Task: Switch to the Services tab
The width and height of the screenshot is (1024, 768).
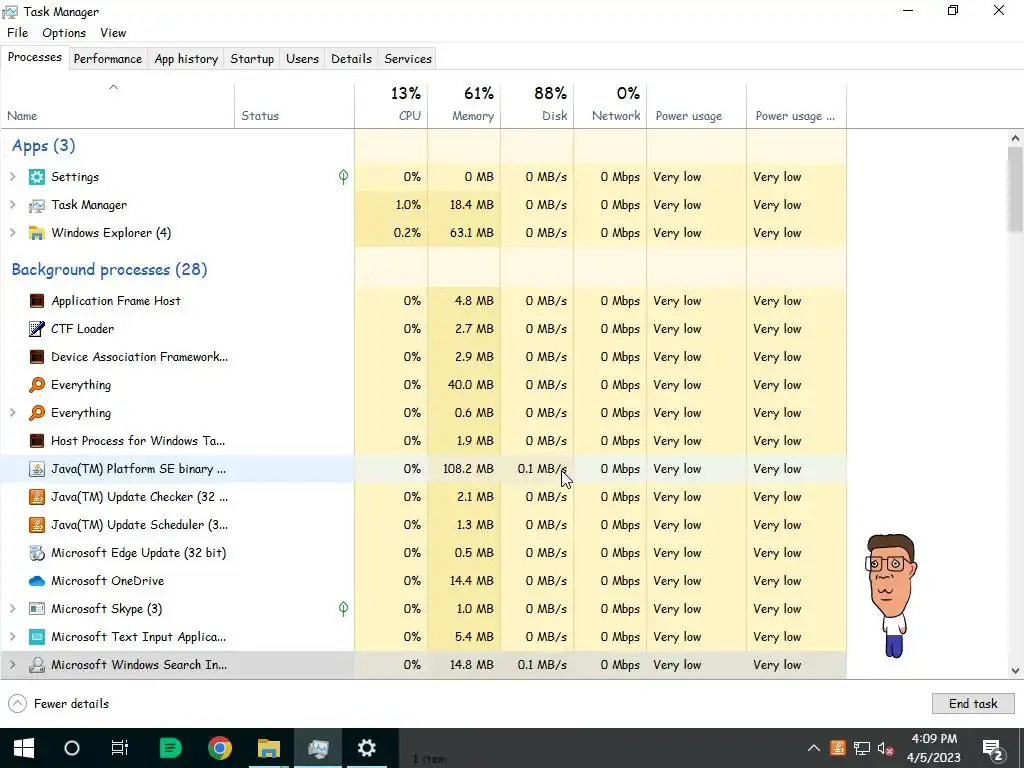Action: (x=408, y=59)
